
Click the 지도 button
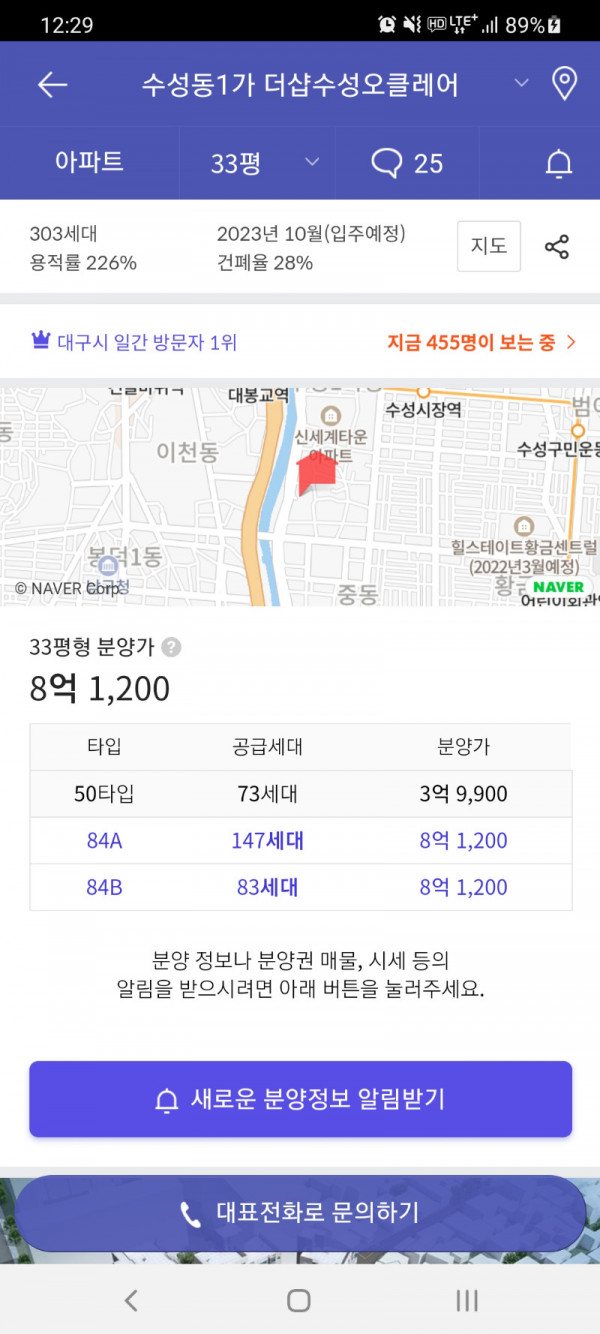[x=489, y=246]
